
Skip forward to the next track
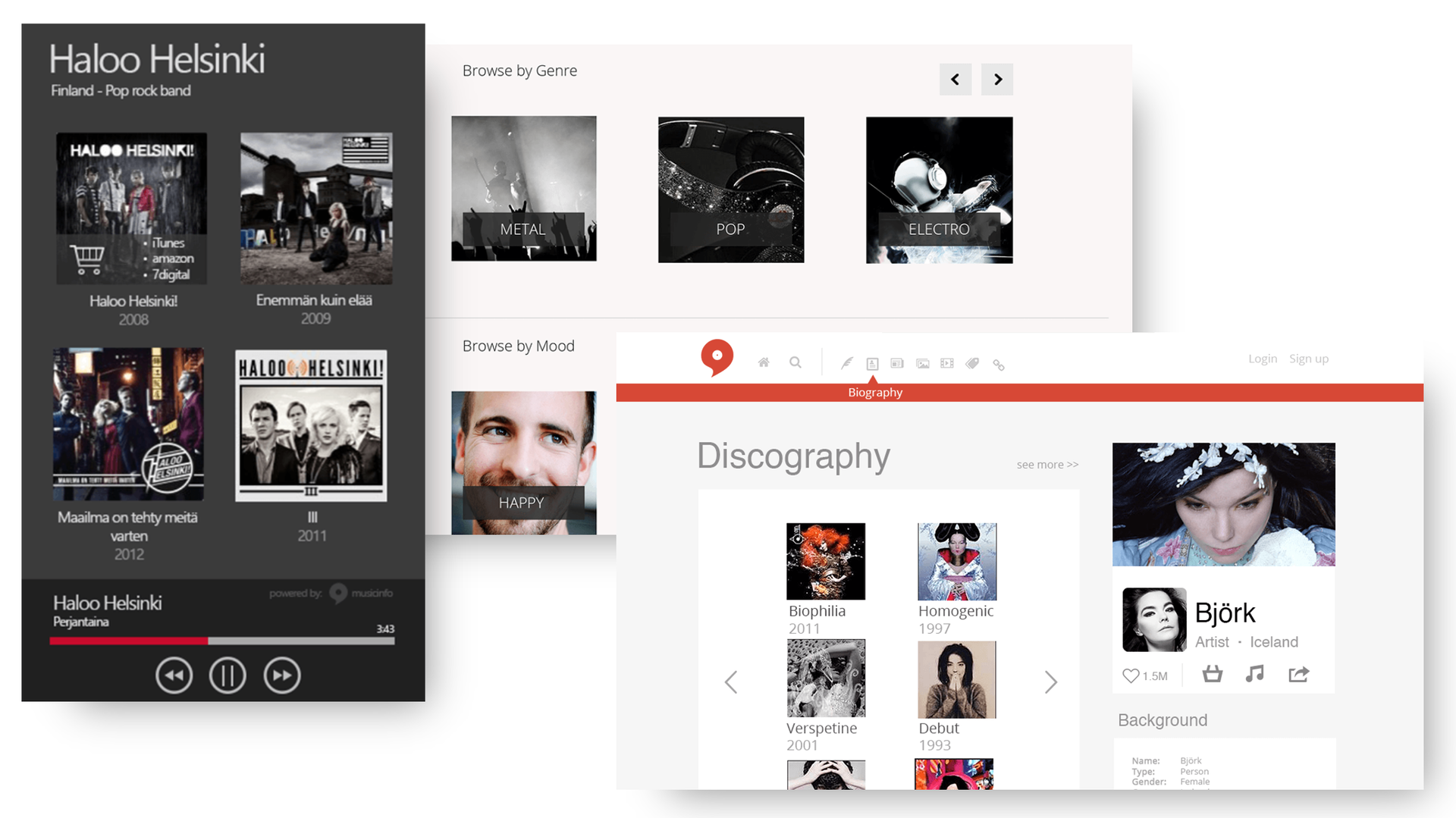coord(281,675)
